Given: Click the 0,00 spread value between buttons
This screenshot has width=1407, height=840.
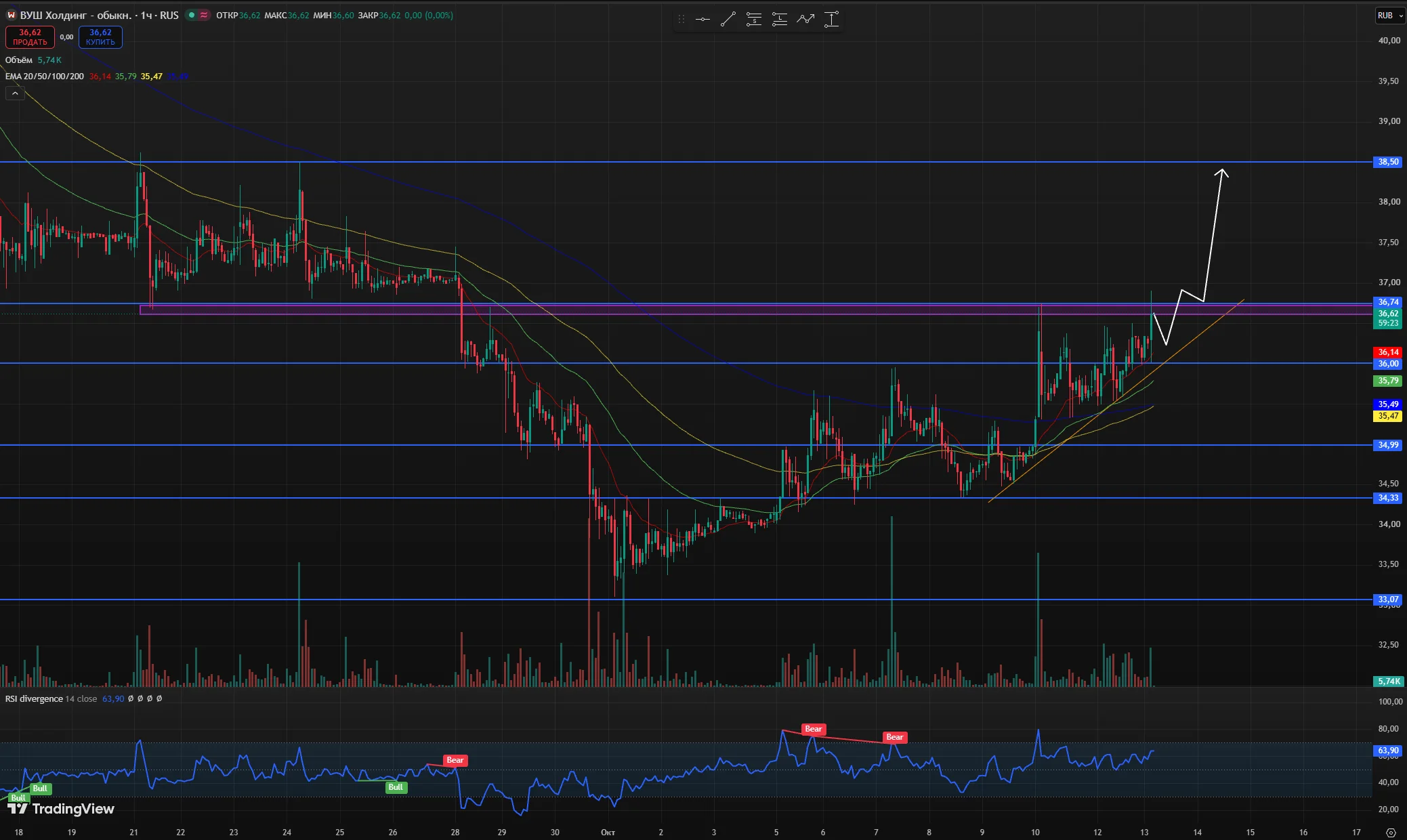Looking at the screenshot, I should coord(66,37).
